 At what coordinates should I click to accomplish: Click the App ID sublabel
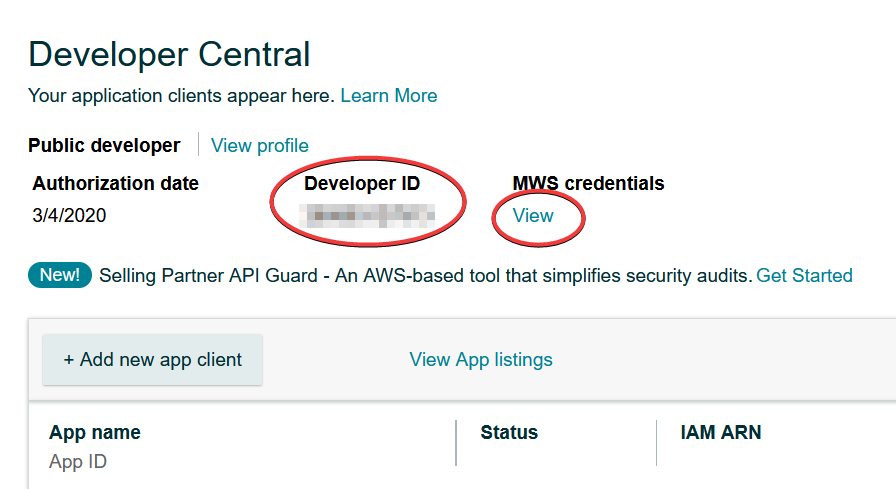(78, 462)
